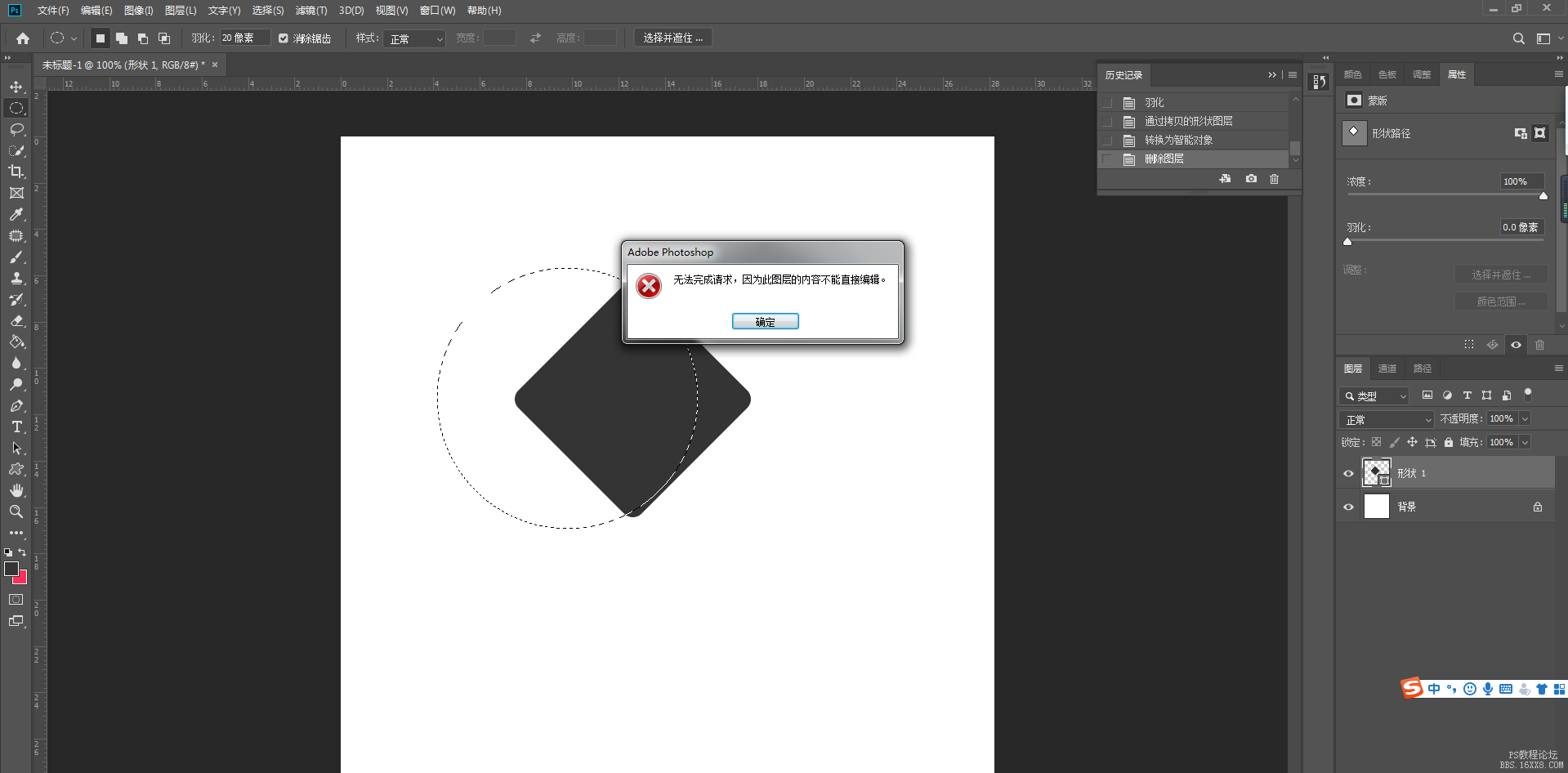Image resolution: width=1568 pixels, height=773 pixels.
Task: Open the 样式 style dropdown
Action: pyautogui.click(x=414, y=38)
